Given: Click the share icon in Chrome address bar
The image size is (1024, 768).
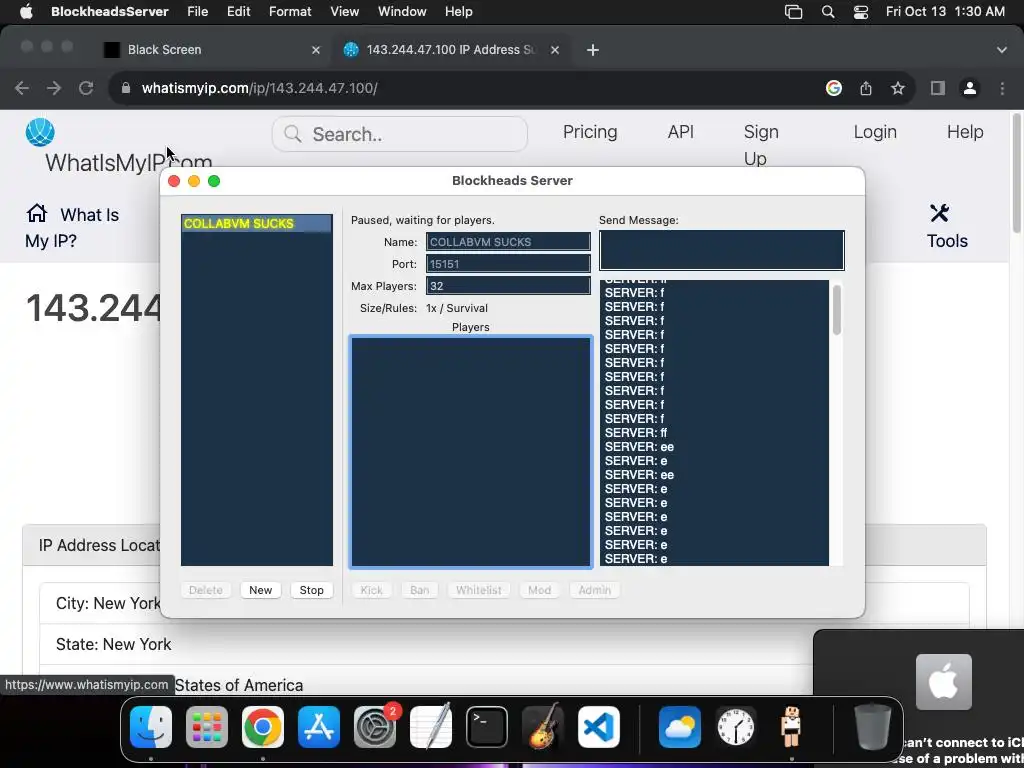Looking at the screenshot, I should pos(866,88).
